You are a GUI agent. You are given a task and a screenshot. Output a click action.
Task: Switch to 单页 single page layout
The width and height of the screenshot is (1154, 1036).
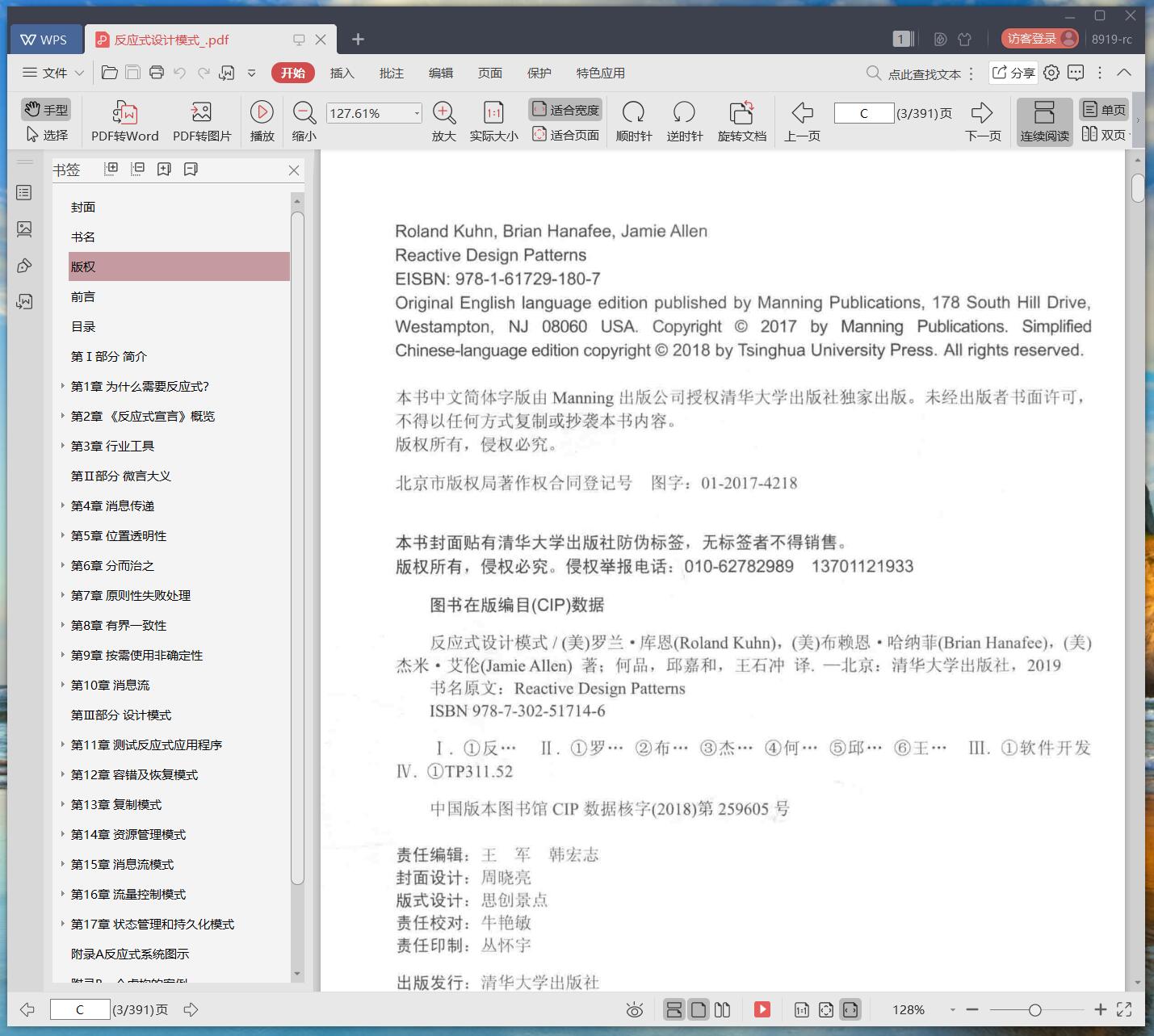pos(1104,109)
